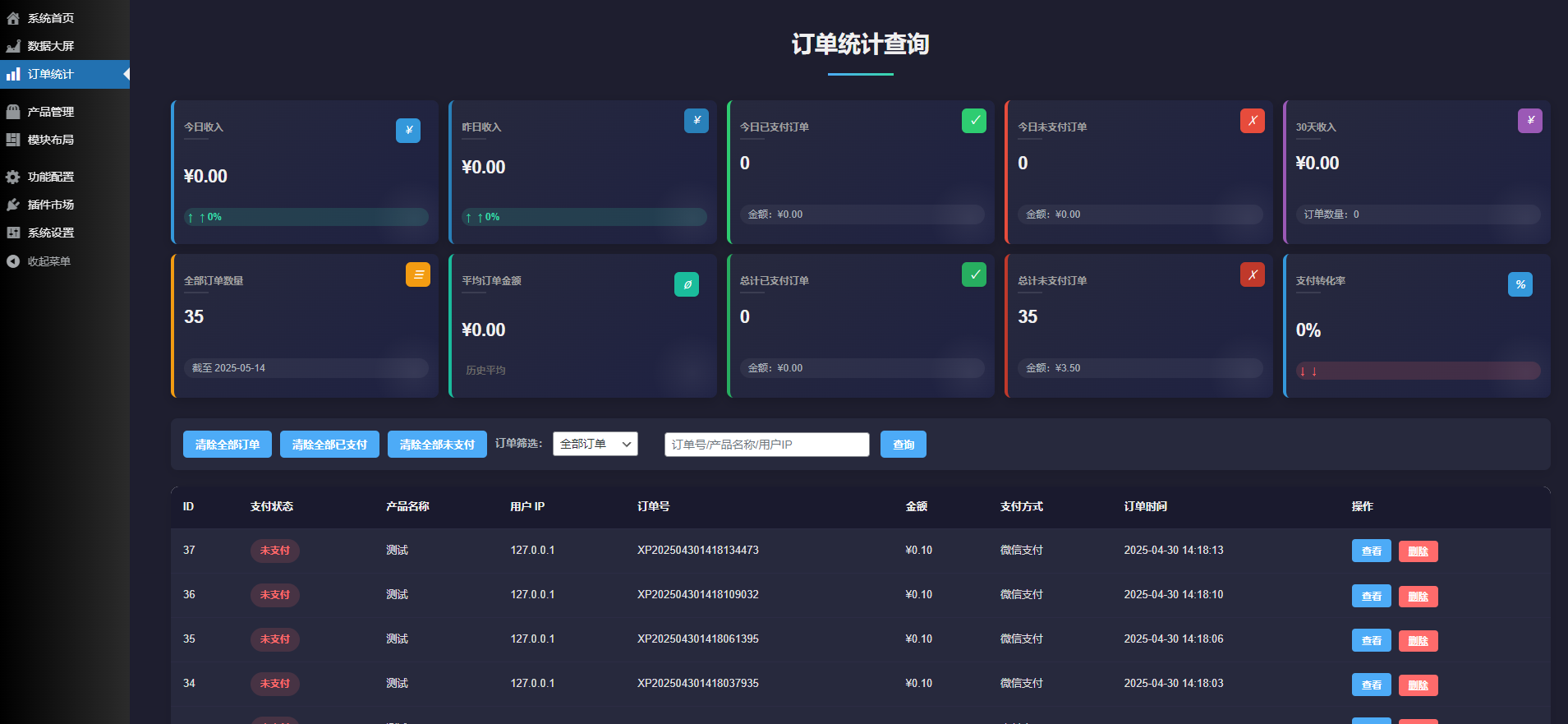Click red trend bar on 支付转化率 card

point(1419,371)
